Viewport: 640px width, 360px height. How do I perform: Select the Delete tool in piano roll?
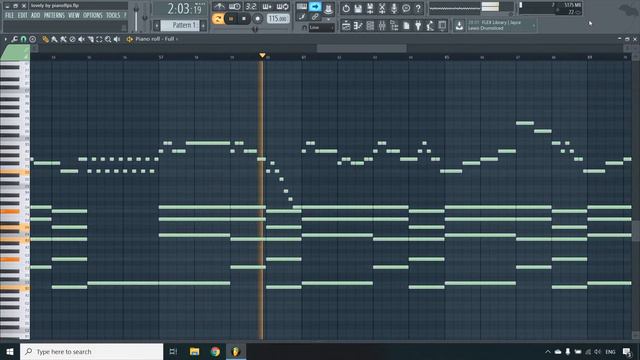[72, 39]
